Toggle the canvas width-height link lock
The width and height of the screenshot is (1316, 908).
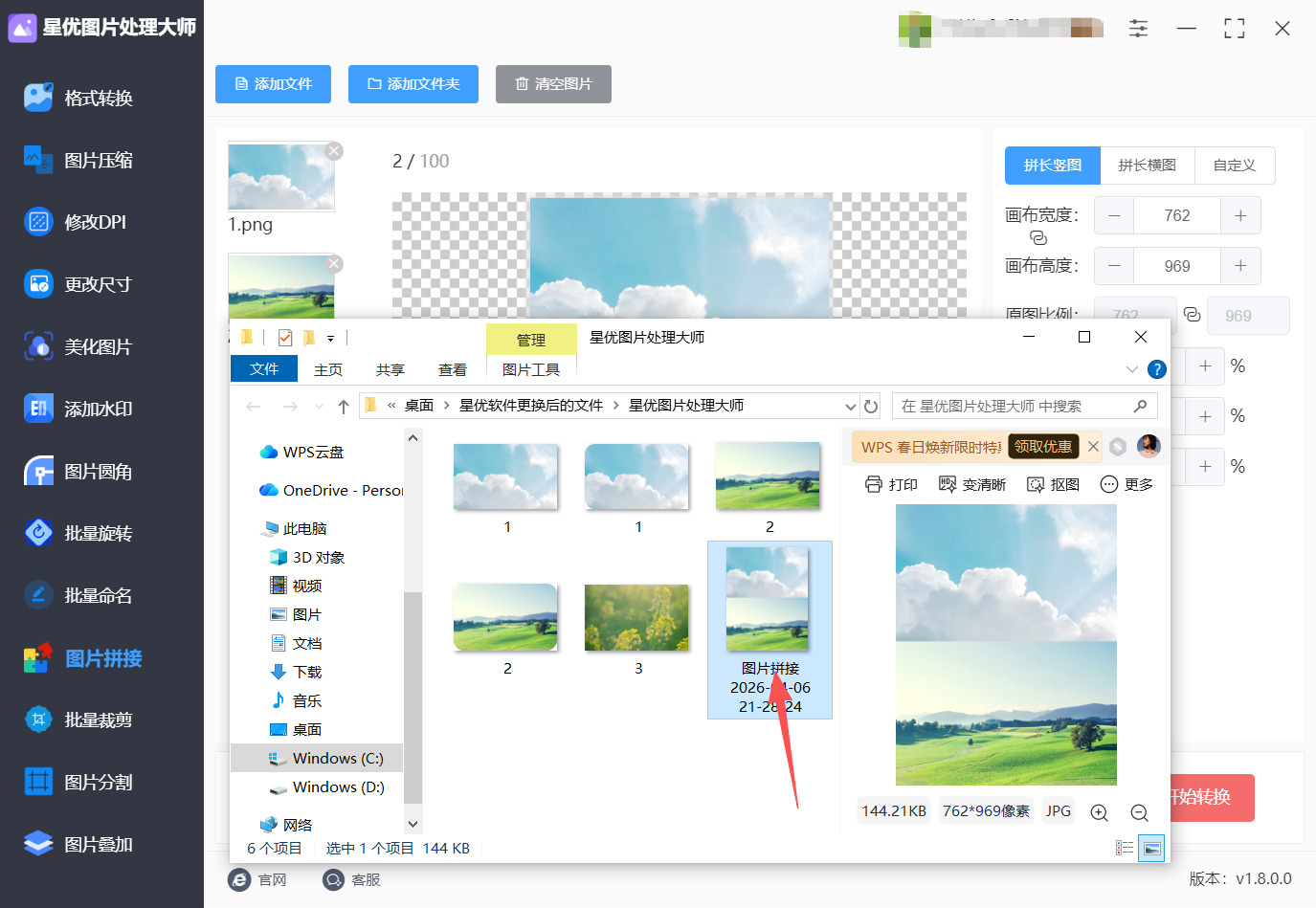click(1038, 238)
